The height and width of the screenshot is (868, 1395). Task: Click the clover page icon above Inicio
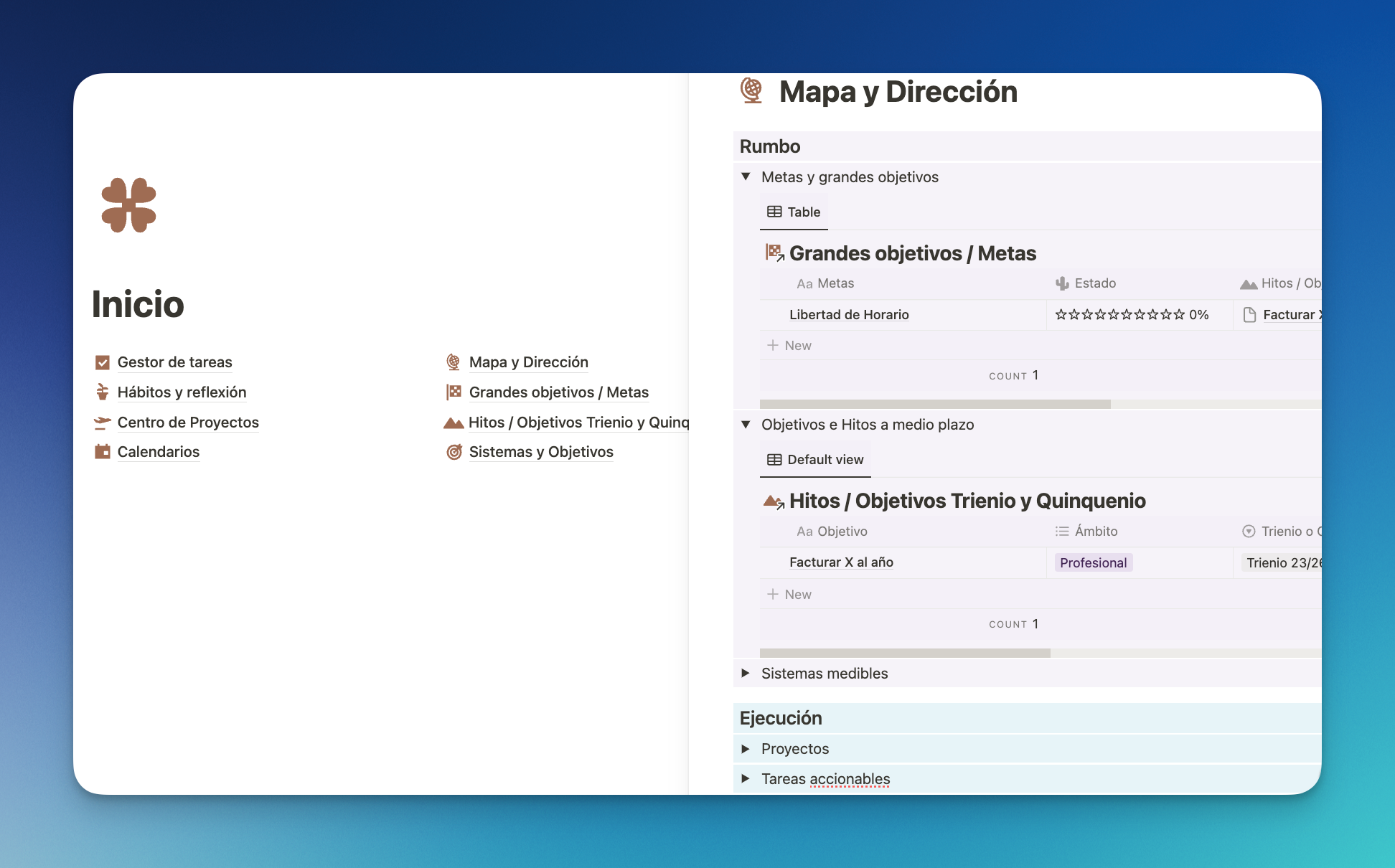129,205
